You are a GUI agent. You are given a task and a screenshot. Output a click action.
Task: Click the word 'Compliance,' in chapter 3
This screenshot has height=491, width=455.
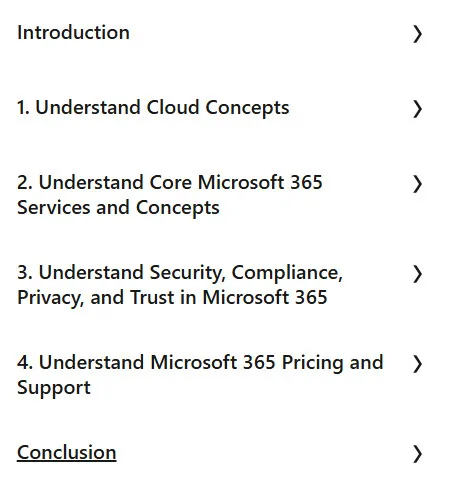point(287,273)
